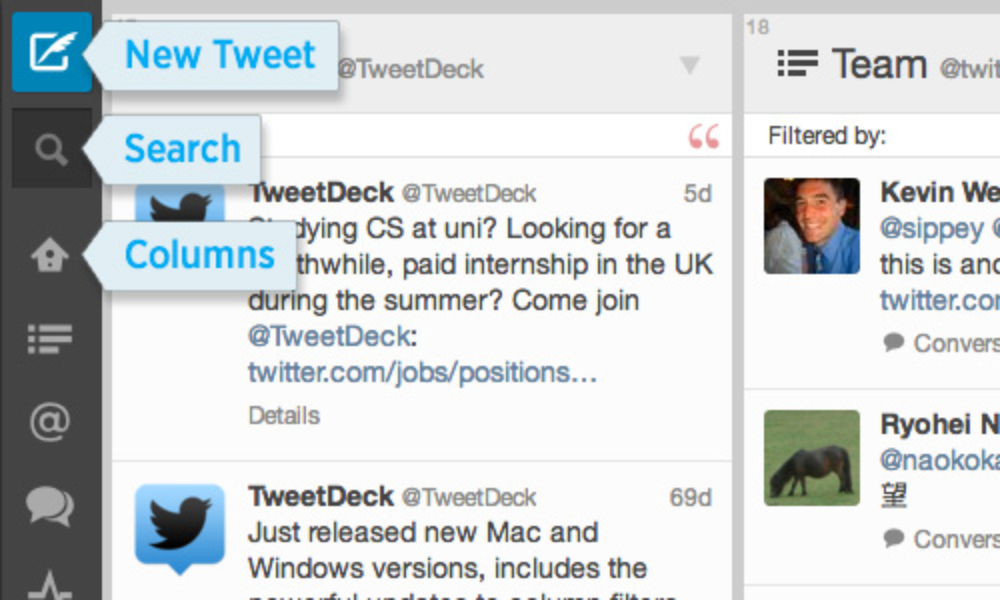Open the twitter.com/jobs/positions link
Screen dimensions: 1000x600
(x=422, y=373)
